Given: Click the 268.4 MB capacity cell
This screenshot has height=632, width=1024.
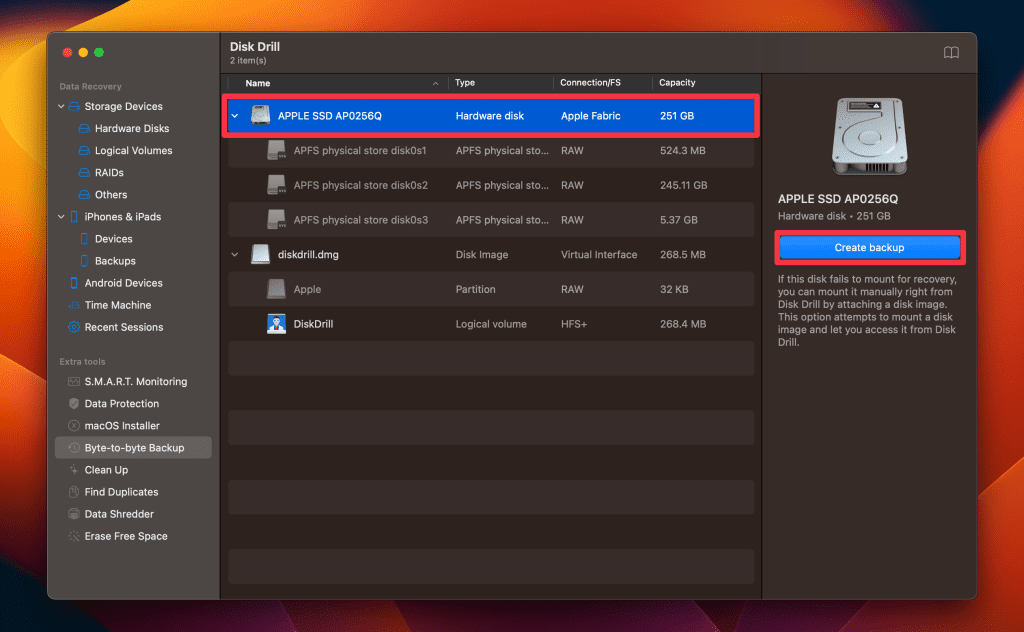Looking at the screenshot, I should coord(682,324).
